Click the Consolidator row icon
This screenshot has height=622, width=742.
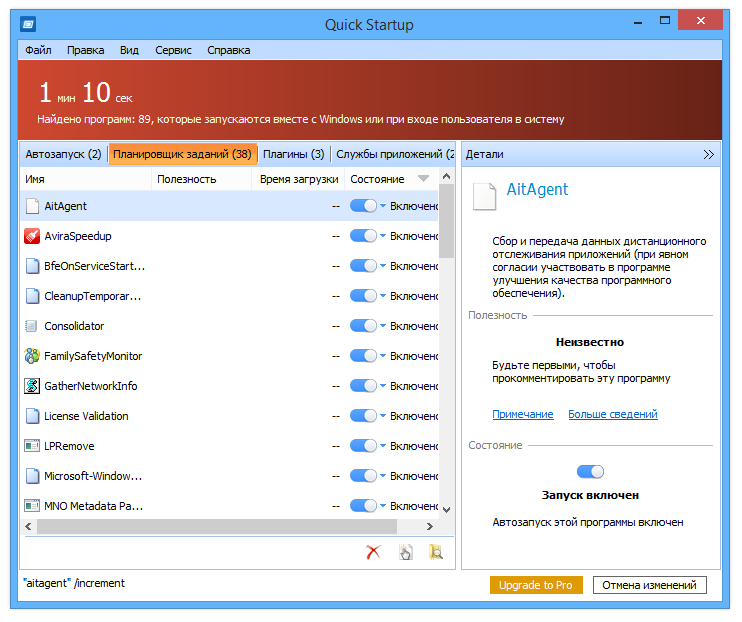[x=31, y=326]
